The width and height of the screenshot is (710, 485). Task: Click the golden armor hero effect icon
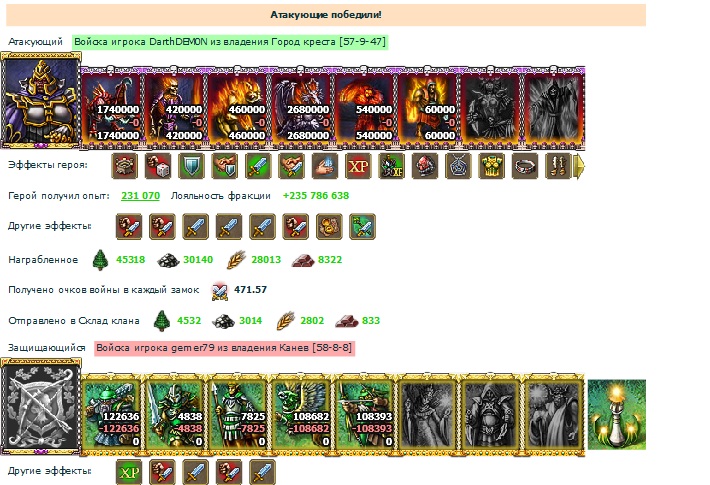pos(492,166)
